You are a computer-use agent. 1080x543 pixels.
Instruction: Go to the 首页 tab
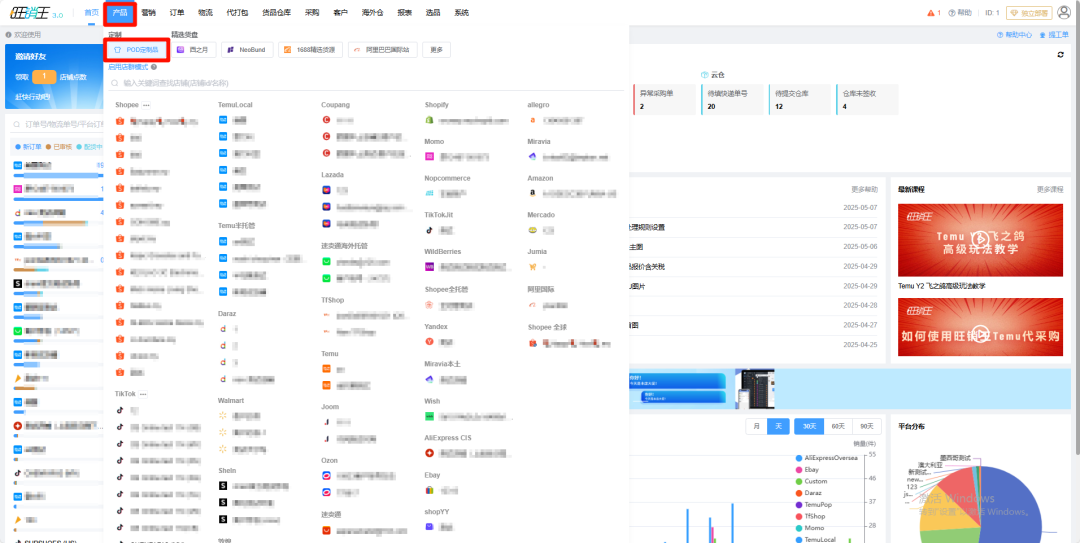pos(91,12)
